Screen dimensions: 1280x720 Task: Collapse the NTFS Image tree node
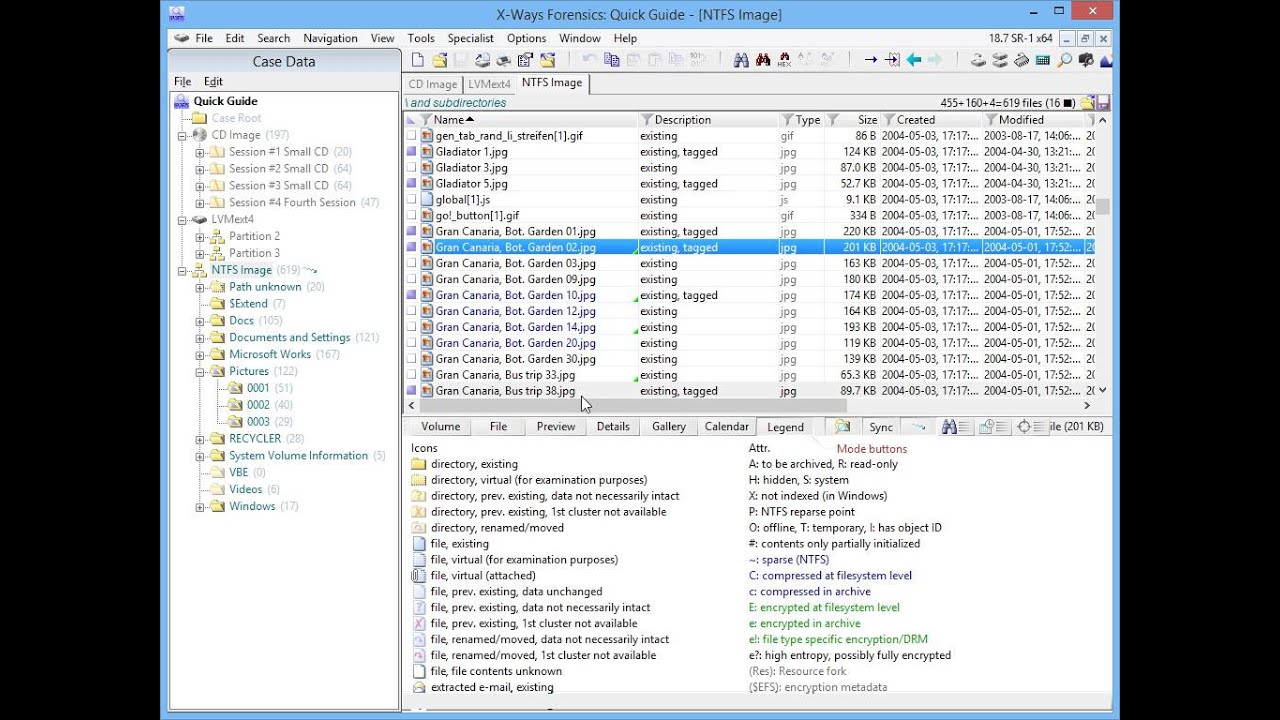(x=182, y=270)
